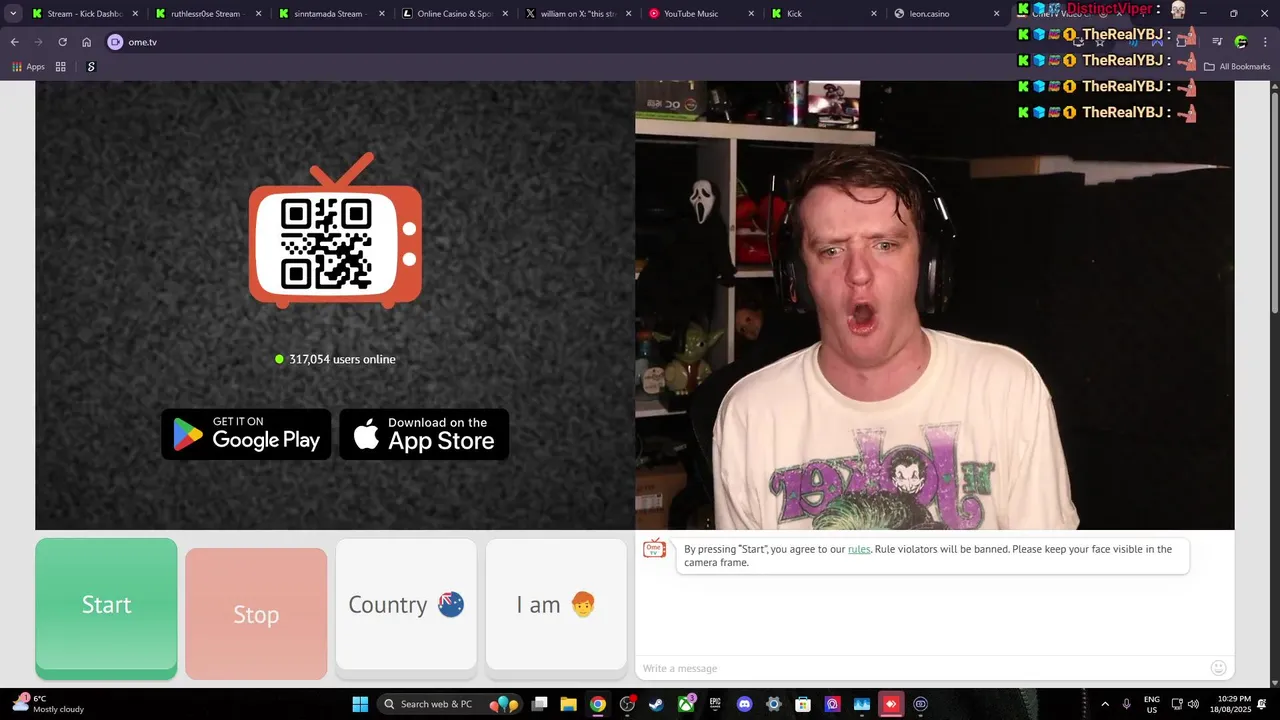Open the Apps bookmarks shortcut

click(x=28, y=67)
